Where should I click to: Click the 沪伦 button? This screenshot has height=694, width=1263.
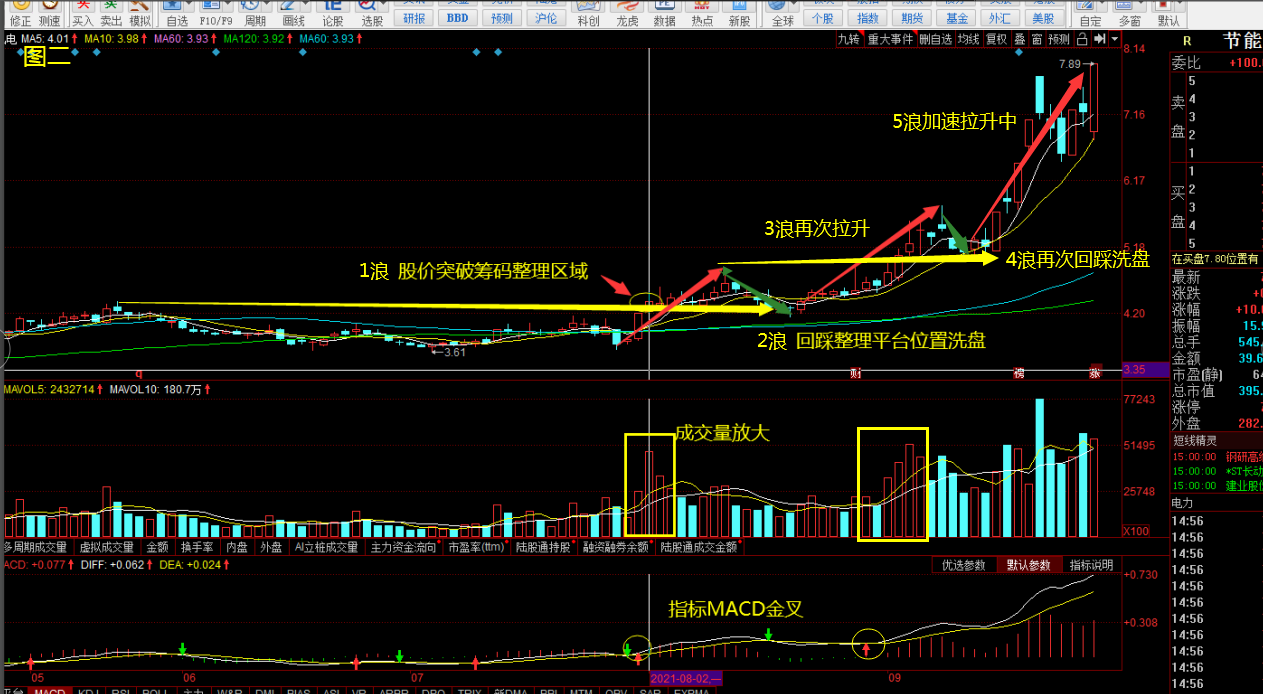[x=545, y=17]
